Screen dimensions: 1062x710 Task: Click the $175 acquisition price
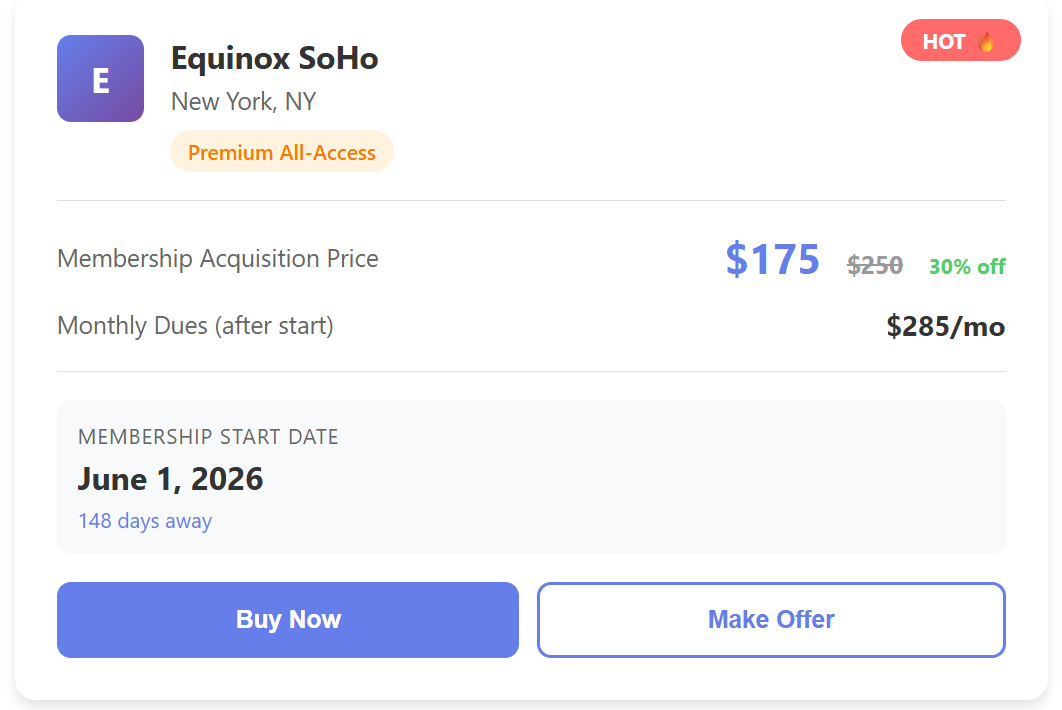[772, 259]
